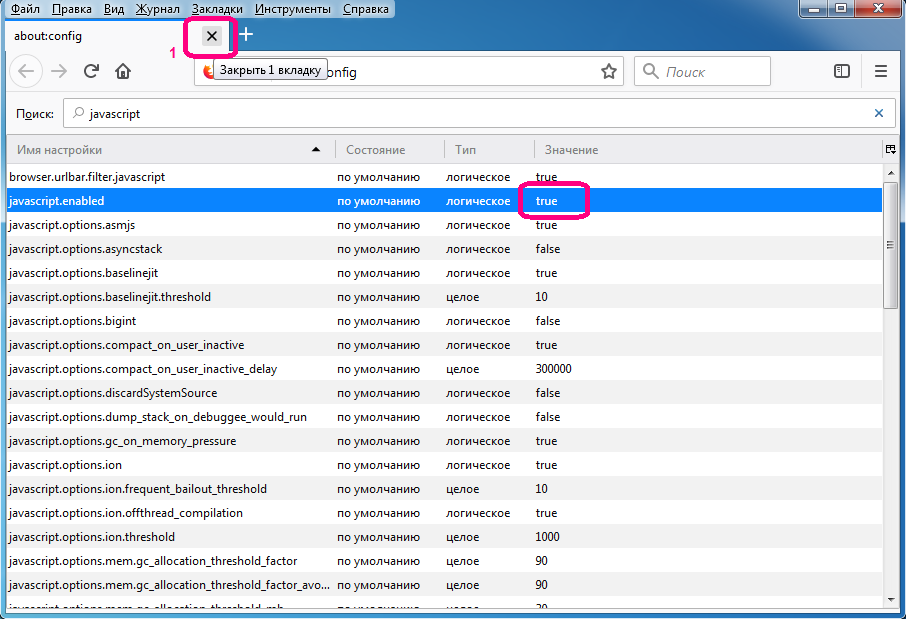
Task: Reload the current page
Action: coord(91,71)
